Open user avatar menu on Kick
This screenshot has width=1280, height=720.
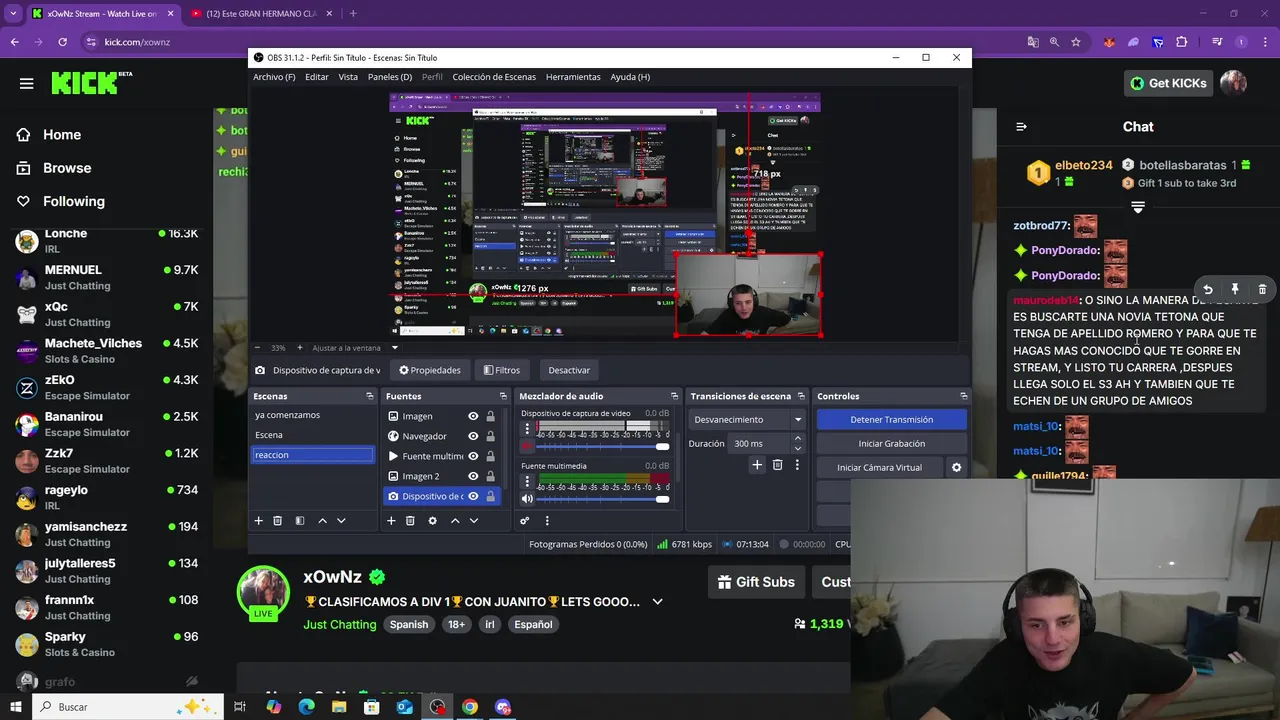pos(1233,83)
